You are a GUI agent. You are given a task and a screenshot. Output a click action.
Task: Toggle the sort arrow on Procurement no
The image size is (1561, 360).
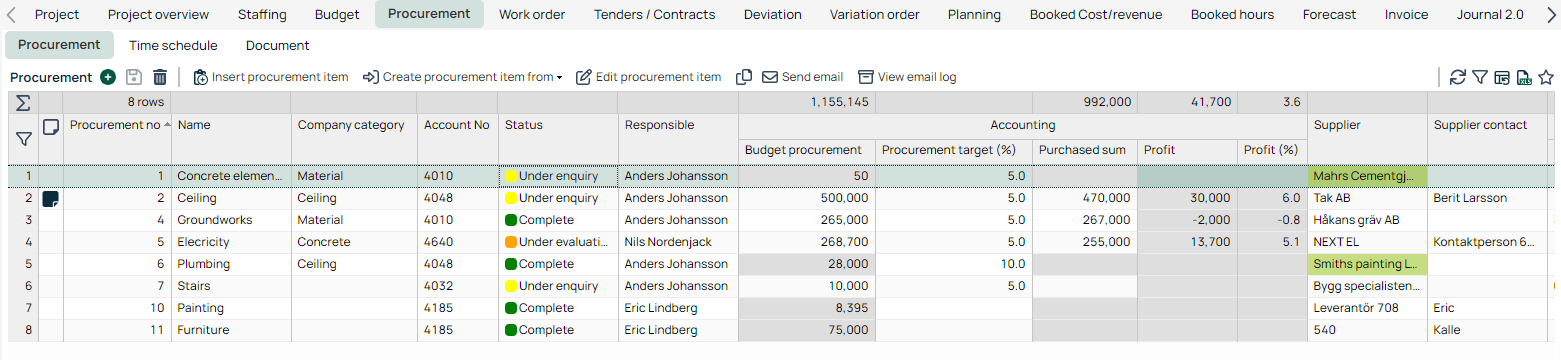coord(166,124)
